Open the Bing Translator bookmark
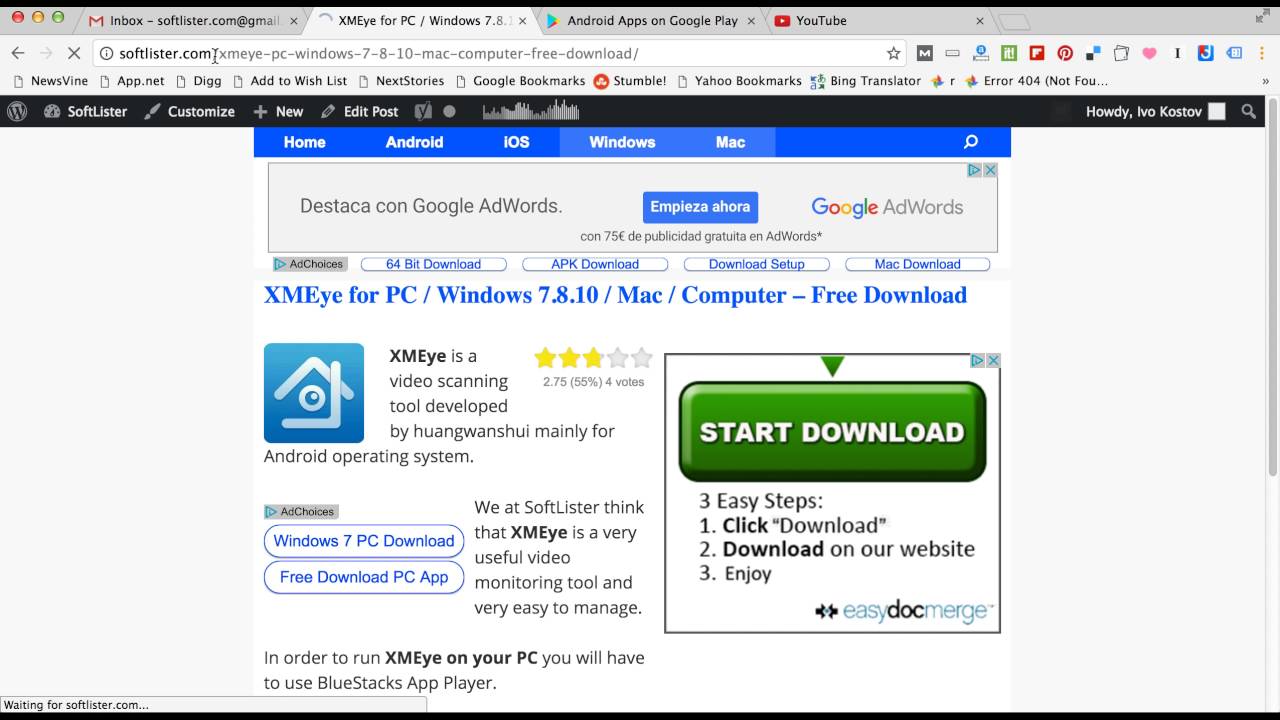 [x=866, y=81]
